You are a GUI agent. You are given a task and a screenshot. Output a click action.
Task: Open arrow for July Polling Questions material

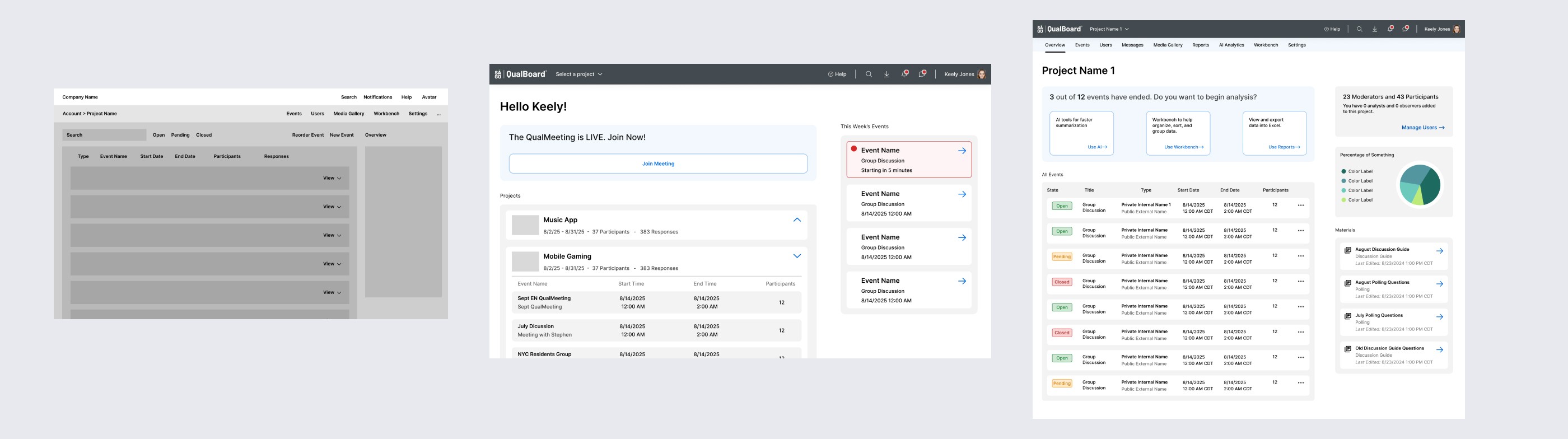tap(1440, 316)
